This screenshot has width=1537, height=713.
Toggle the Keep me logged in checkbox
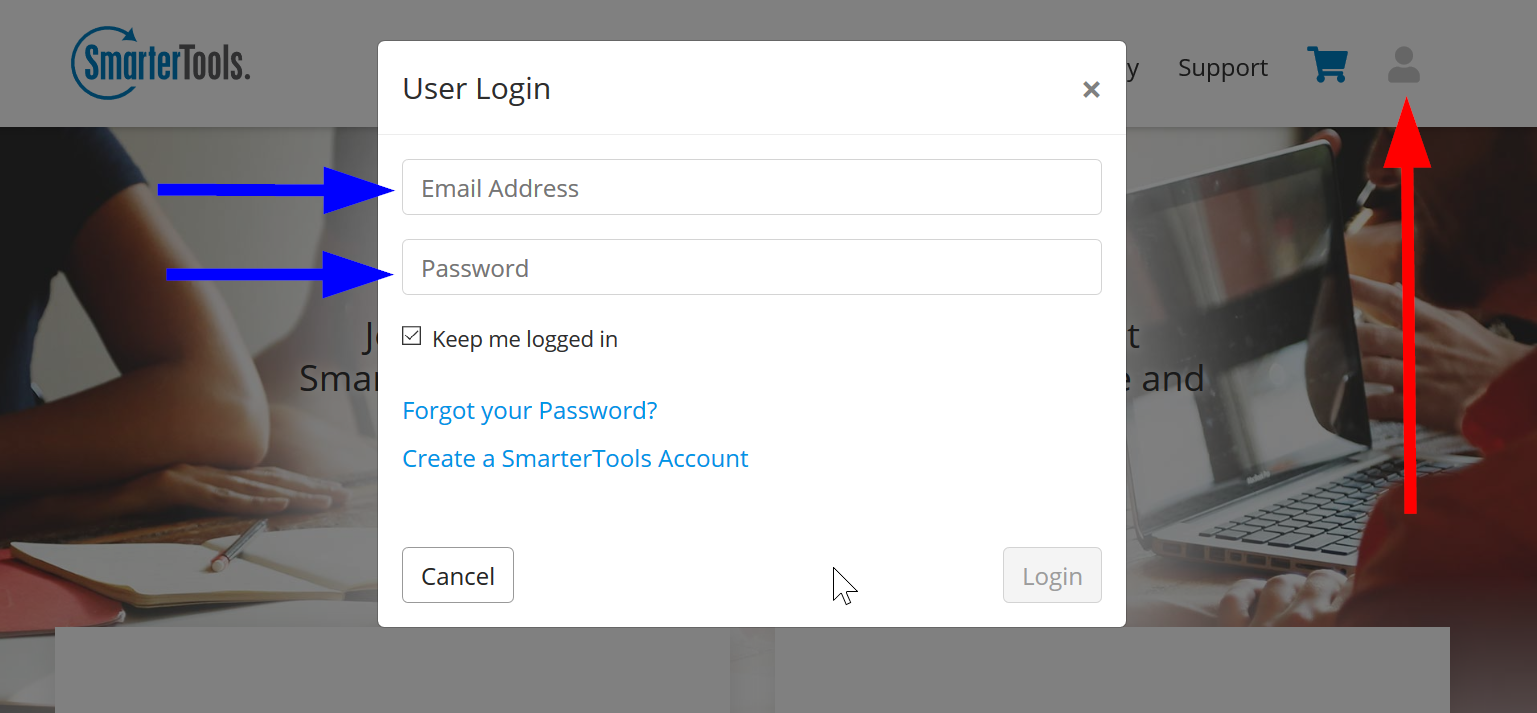pos(412,337)
